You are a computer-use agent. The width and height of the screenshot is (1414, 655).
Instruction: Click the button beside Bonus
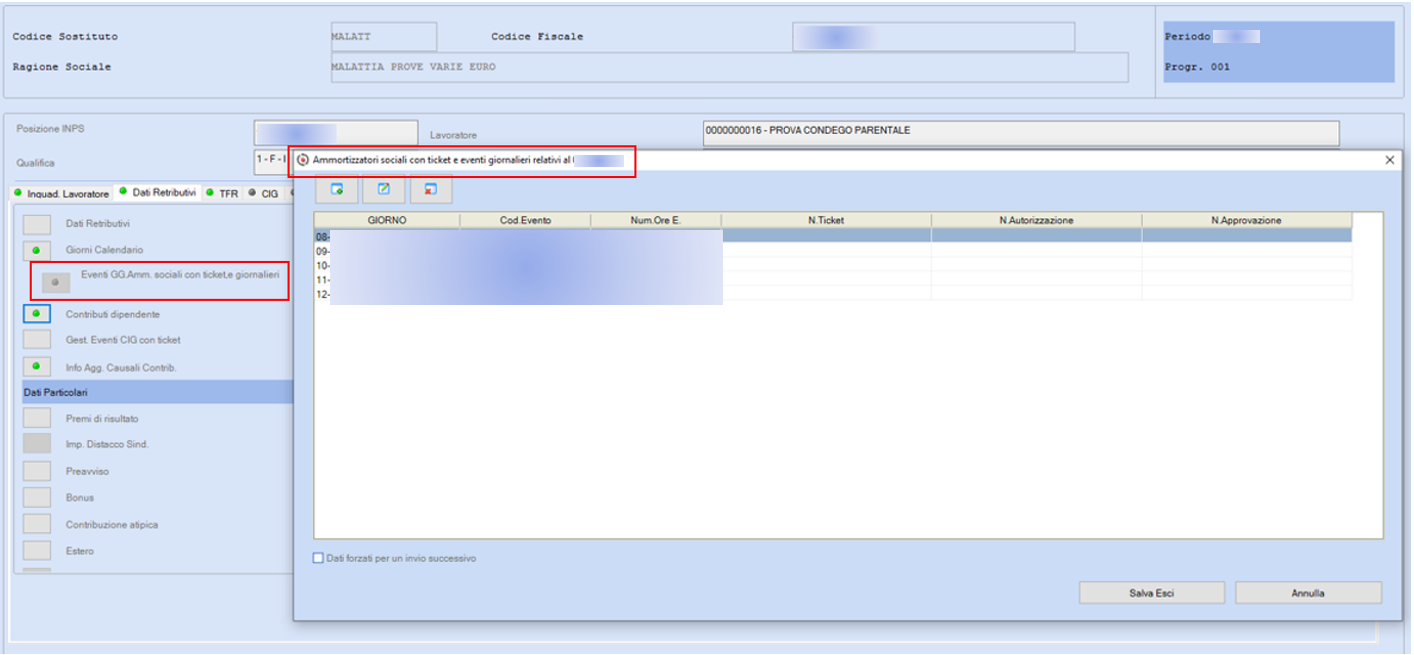pyautogui.click(x=37, y=497)
